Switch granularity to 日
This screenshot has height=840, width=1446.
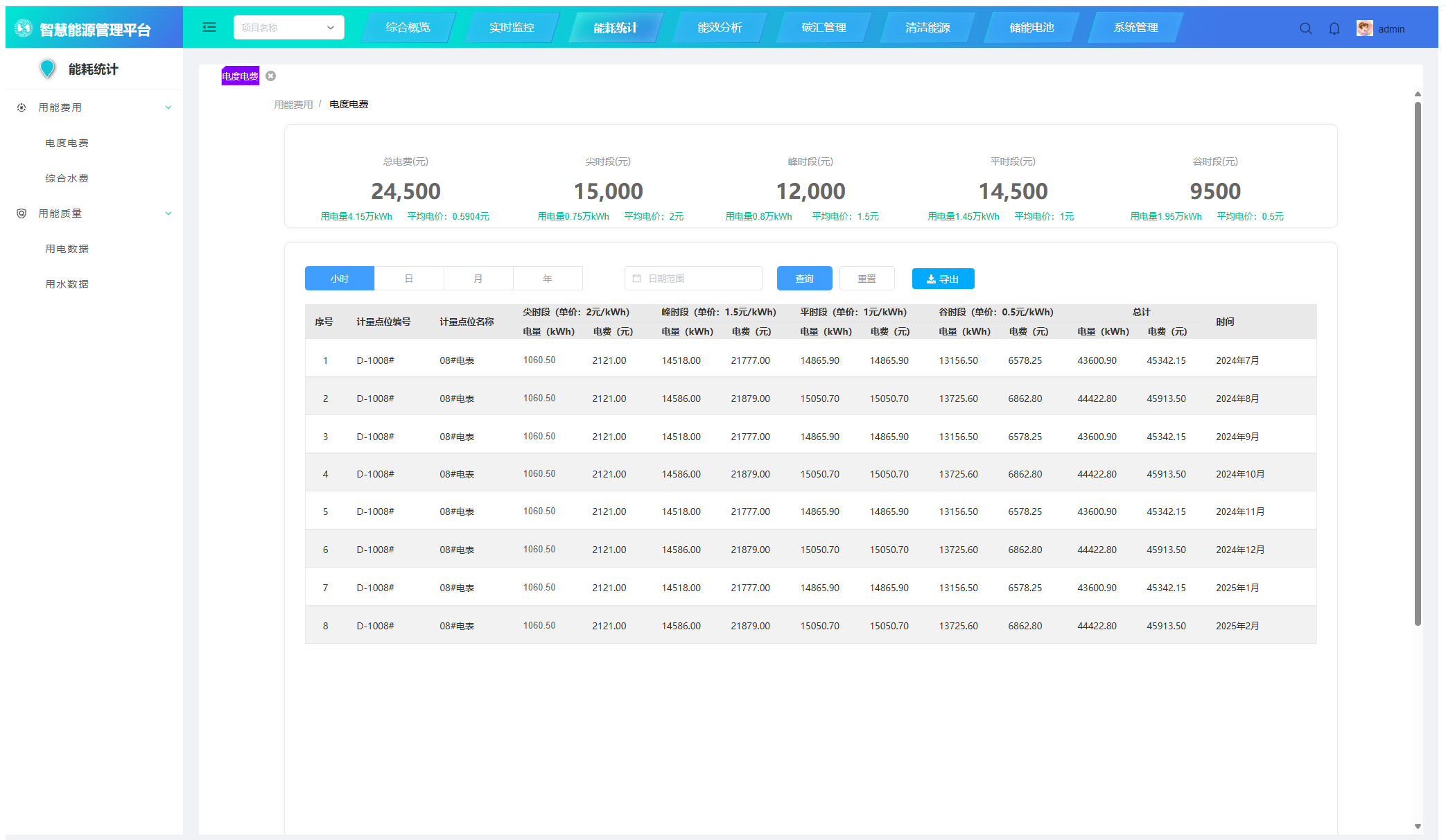[409, 279]
